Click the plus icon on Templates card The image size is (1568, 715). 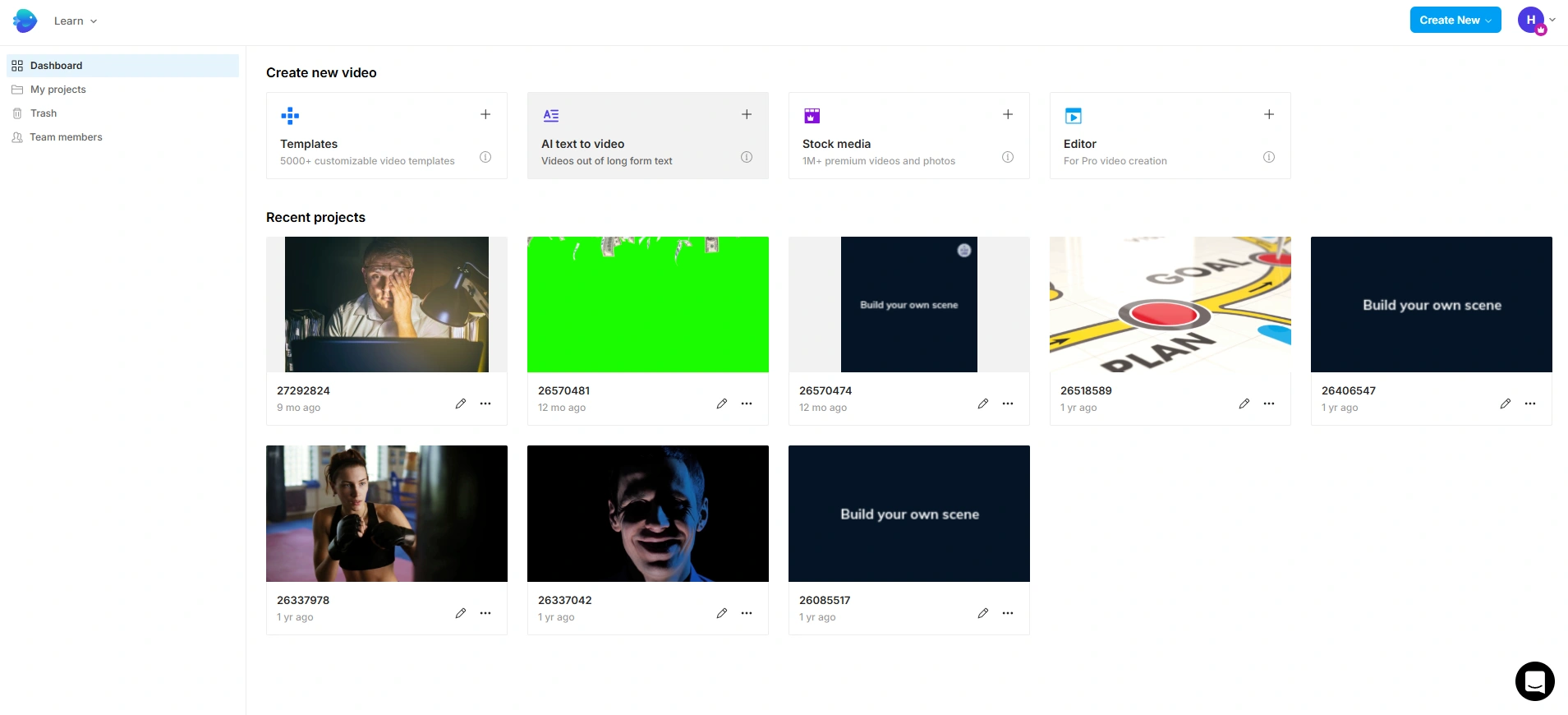coord(485,114)
